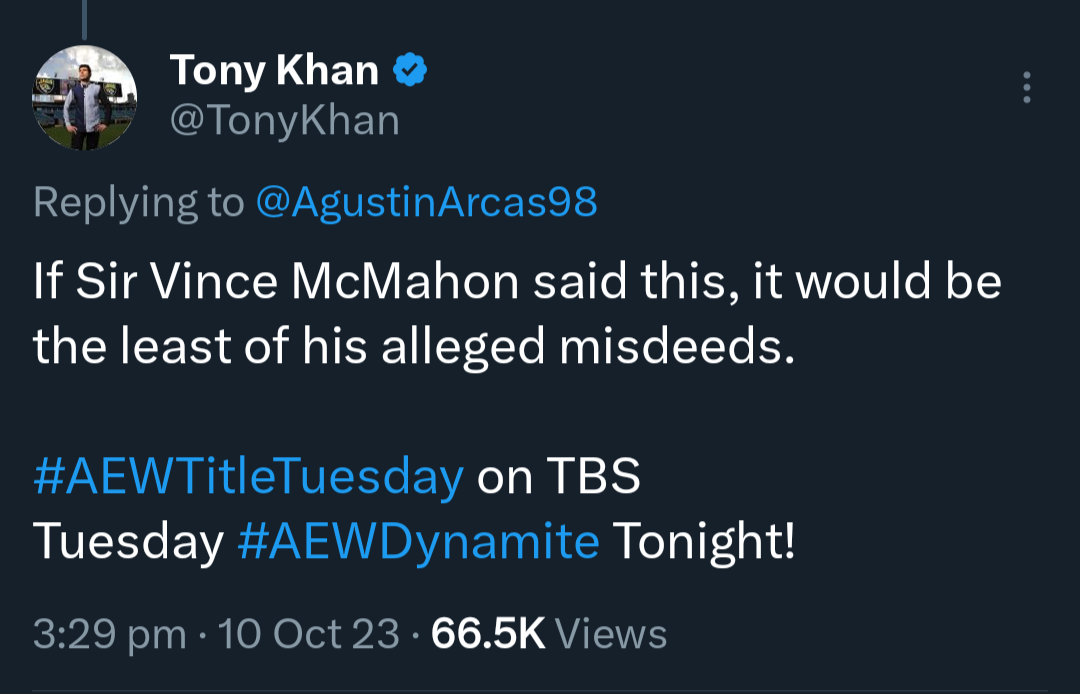Click the blue verified checkmark badge
The height and width of the screenshot is (694, 1080).
click(x=410, y=70)
